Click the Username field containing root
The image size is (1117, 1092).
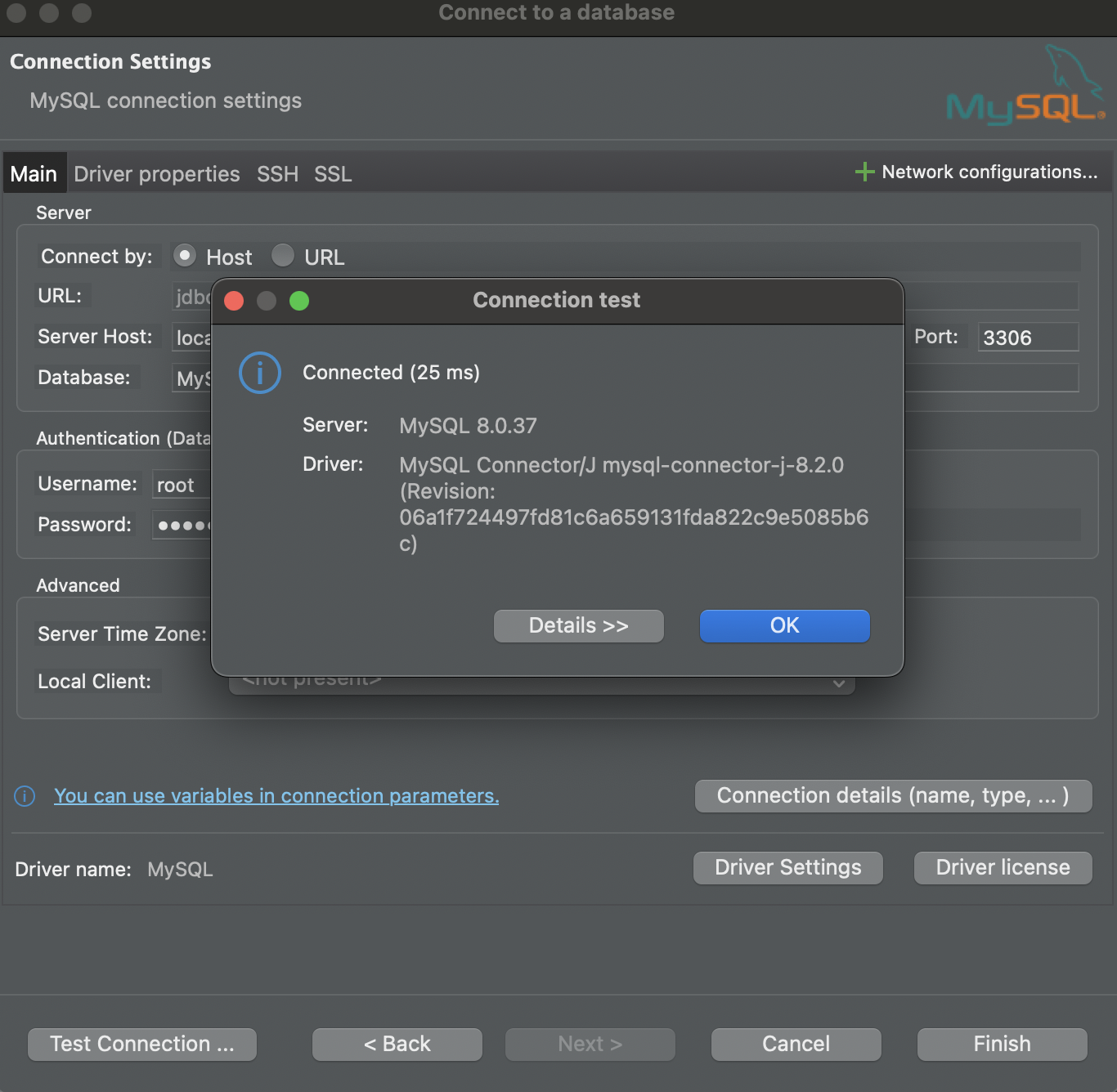tap(182, 484)
